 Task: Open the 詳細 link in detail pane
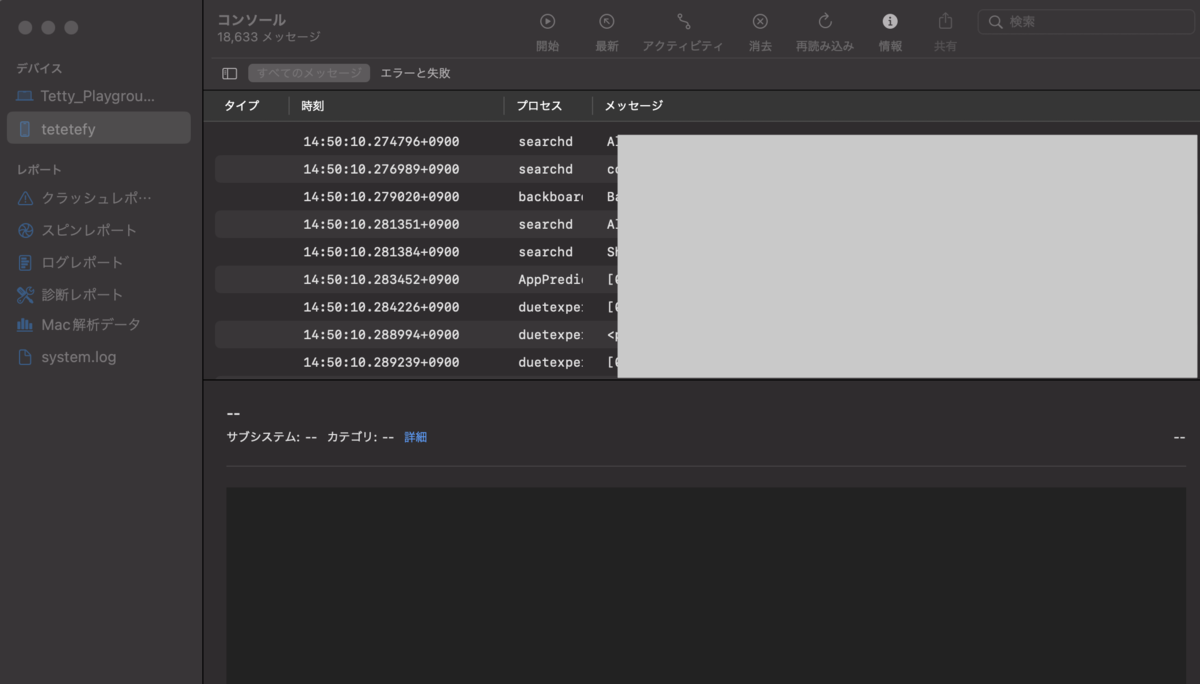click(415, 437)
